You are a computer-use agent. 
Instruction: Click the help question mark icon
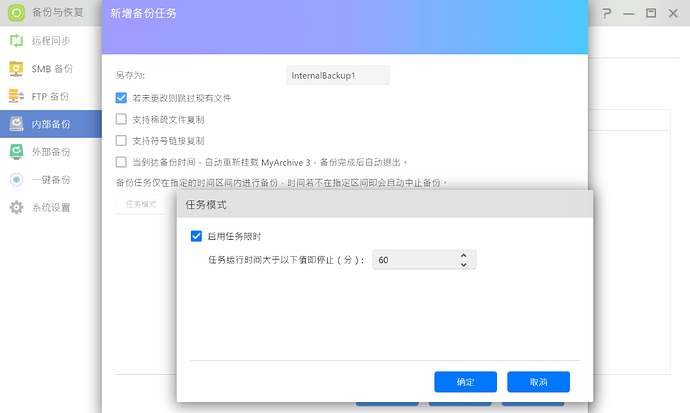coord(607,14)
